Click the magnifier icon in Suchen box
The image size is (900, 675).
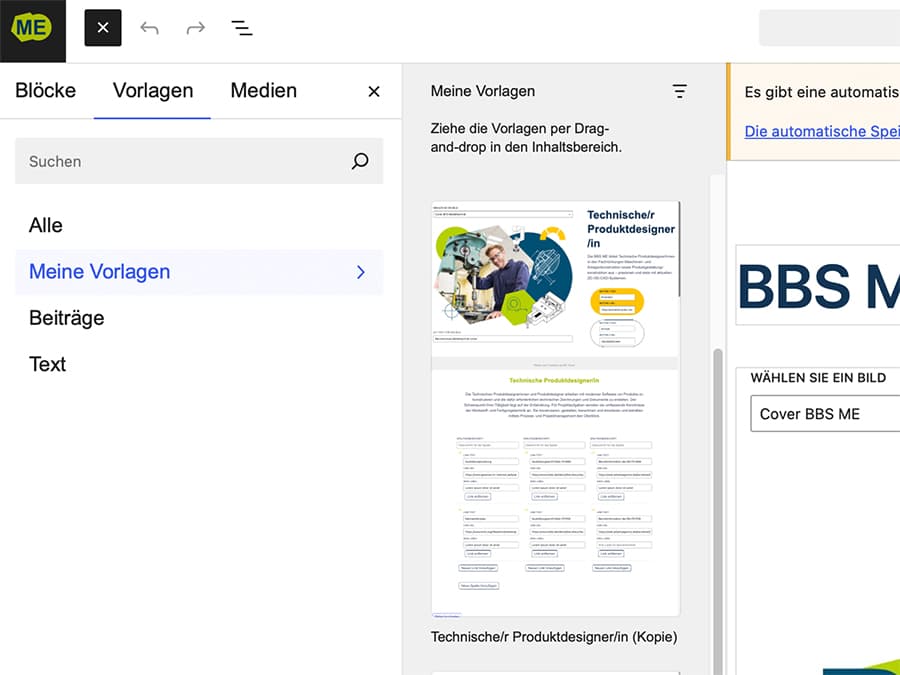(x=360, y=161)
